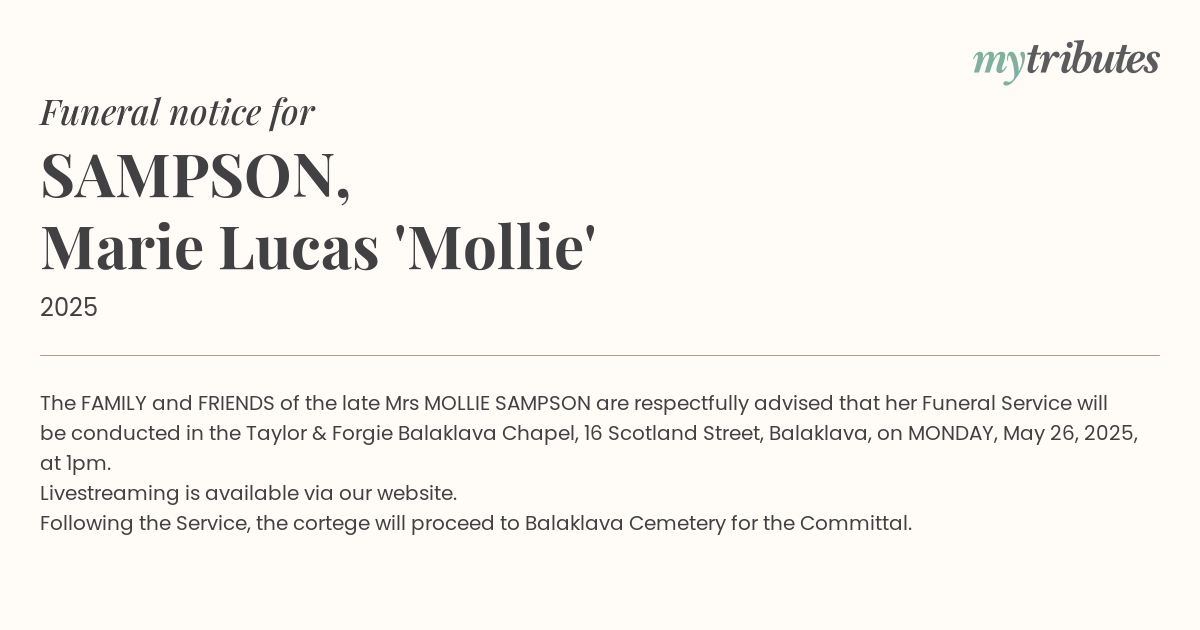
Task: Click the horizontal divider line
Action: [x=600, y=355]
